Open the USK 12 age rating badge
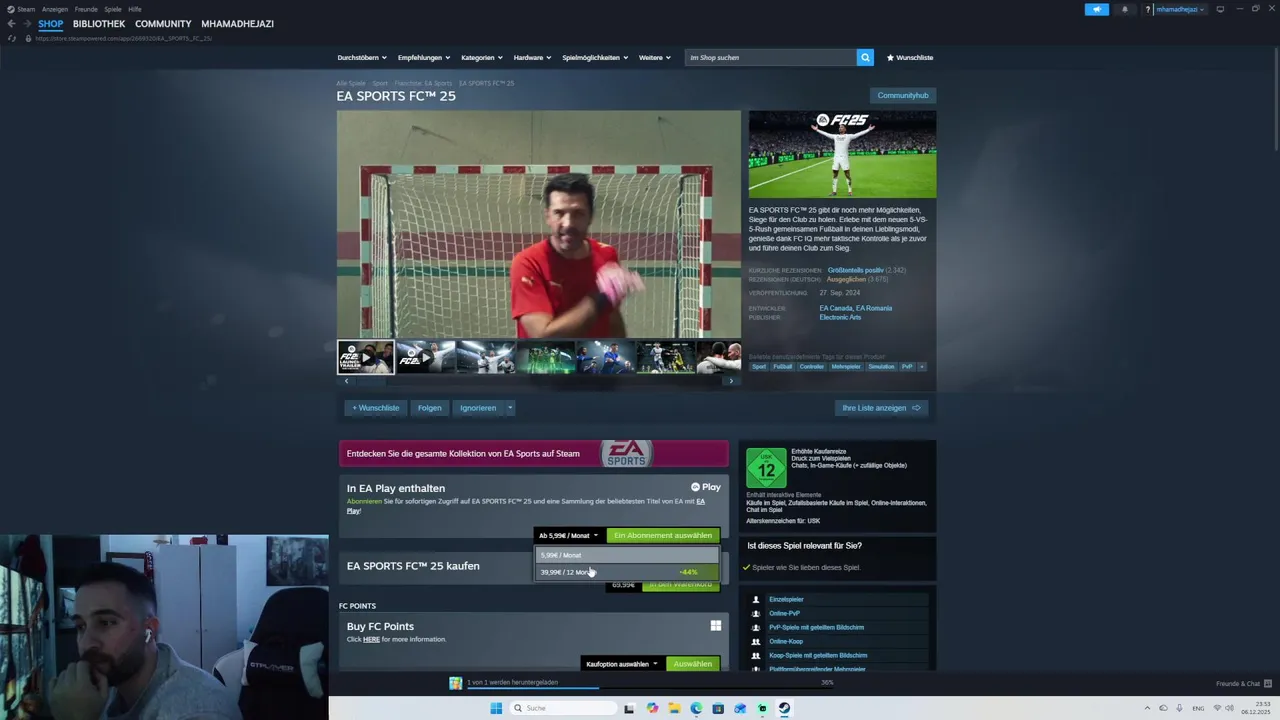The width and height of the screenshot is (1280, 720). [x=766, y=467]
